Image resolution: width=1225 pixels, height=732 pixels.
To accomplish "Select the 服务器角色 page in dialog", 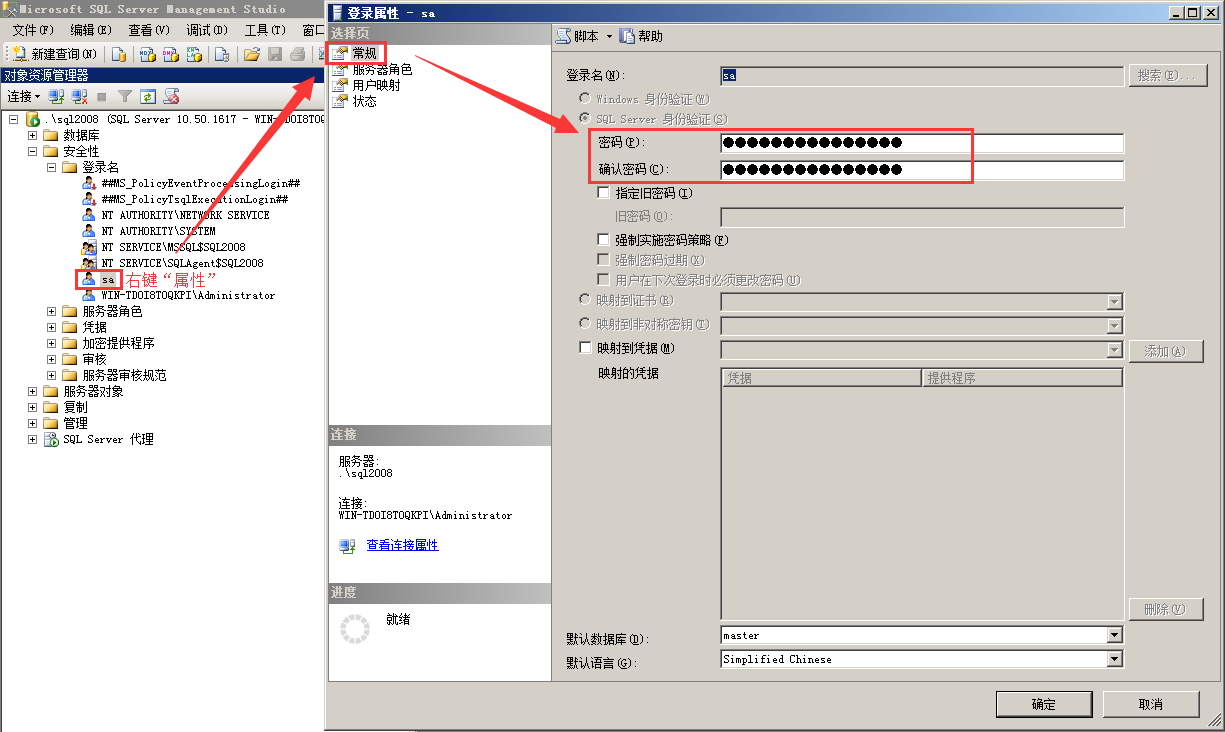I will click(x=382, y=69).
